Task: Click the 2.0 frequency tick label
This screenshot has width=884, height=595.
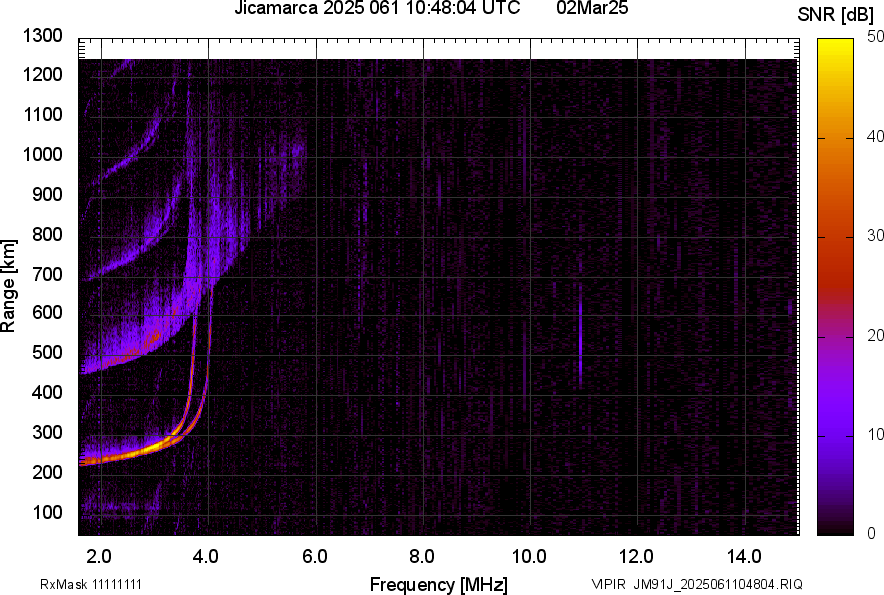Action: 100,556
